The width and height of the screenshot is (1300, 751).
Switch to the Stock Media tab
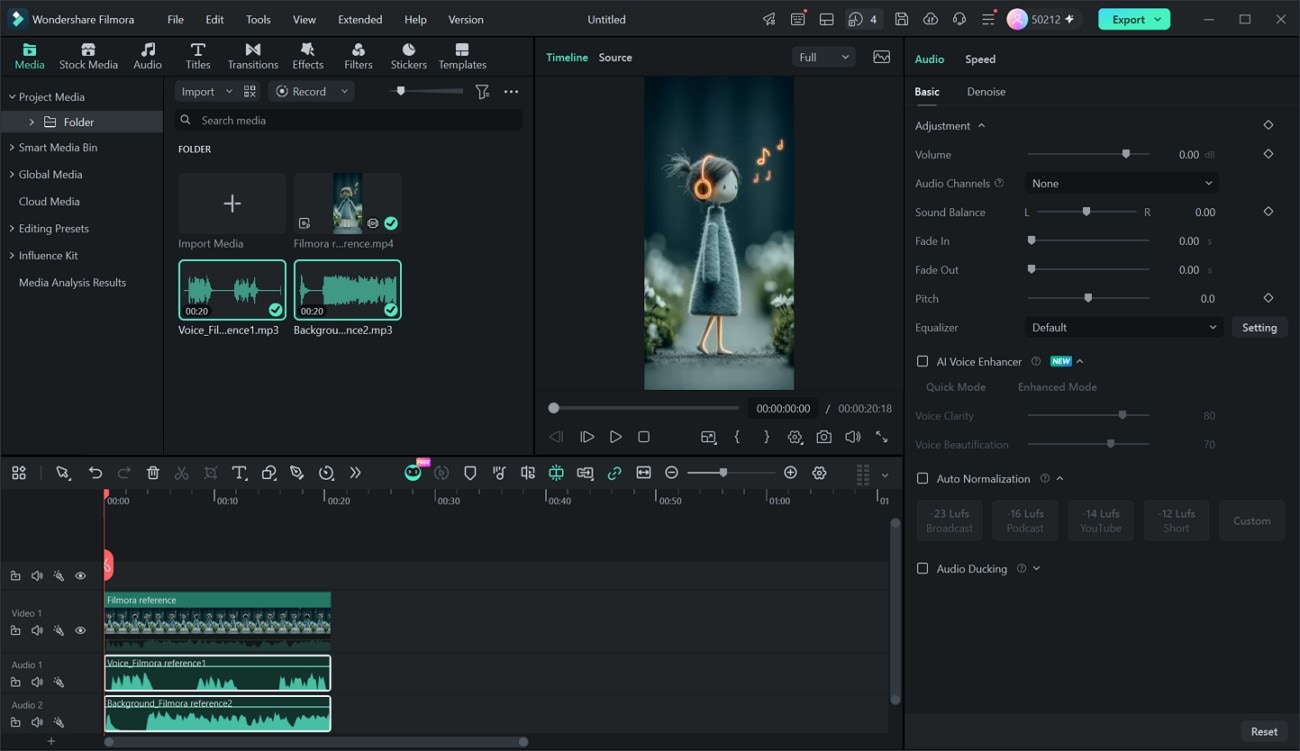tap(88, 56)
